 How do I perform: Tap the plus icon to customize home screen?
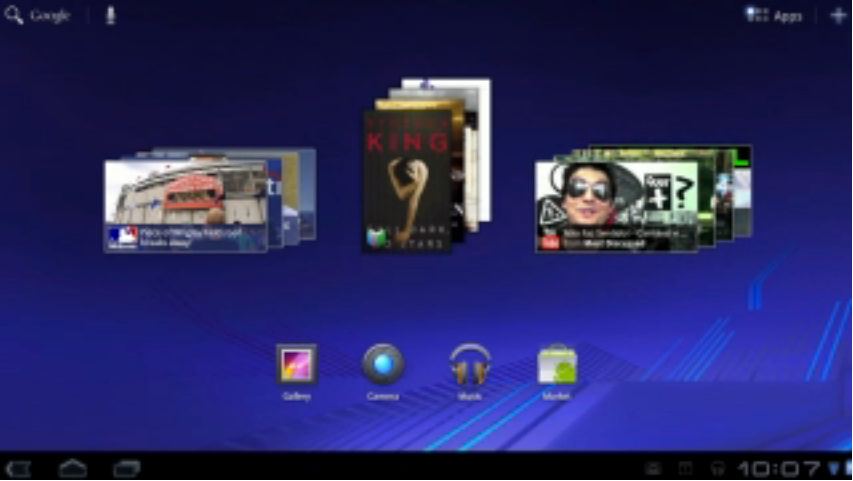tap(838, 15)
